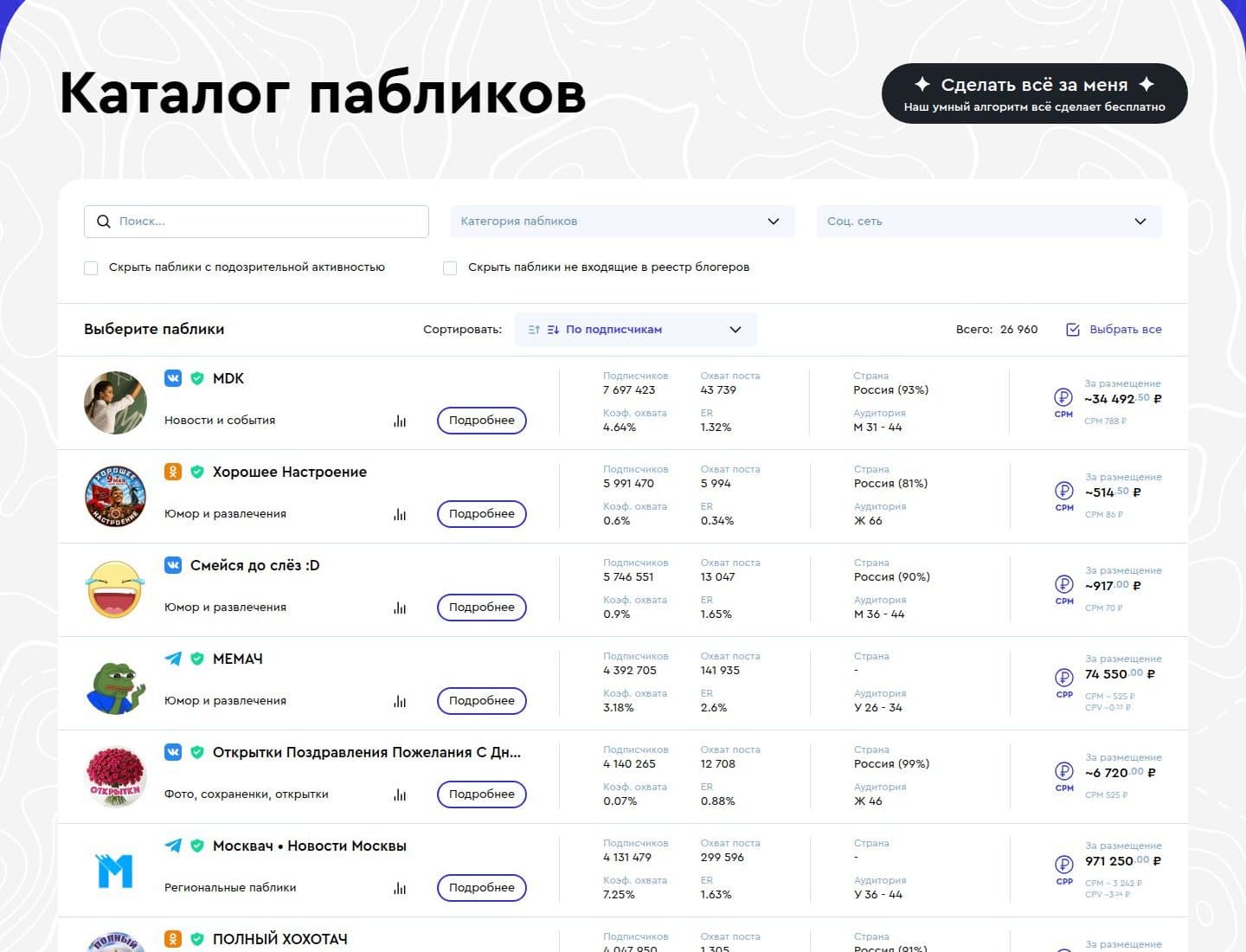The height and width of the screenshot is (952, 1246).
Task: Open statistics chart icon for МЕМАЧ
Action: coord(400,701)
